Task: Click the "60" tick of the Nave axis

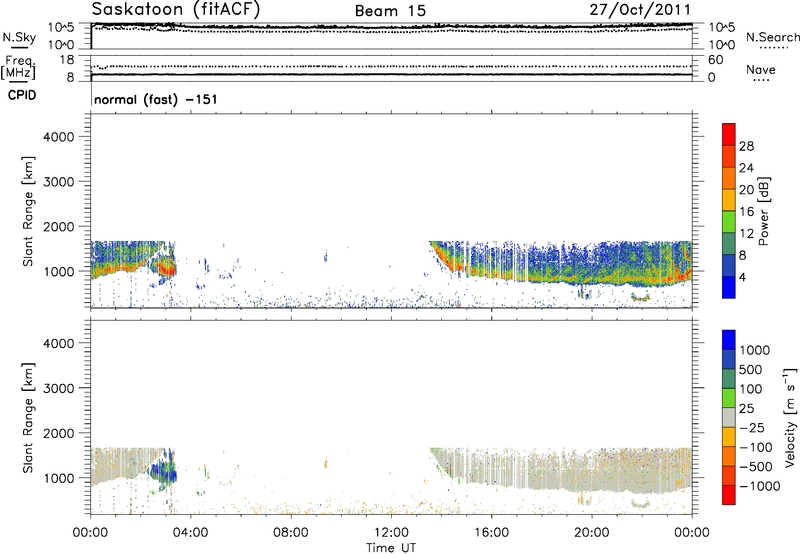Action: pyautogui.click(x=715, y=60)
